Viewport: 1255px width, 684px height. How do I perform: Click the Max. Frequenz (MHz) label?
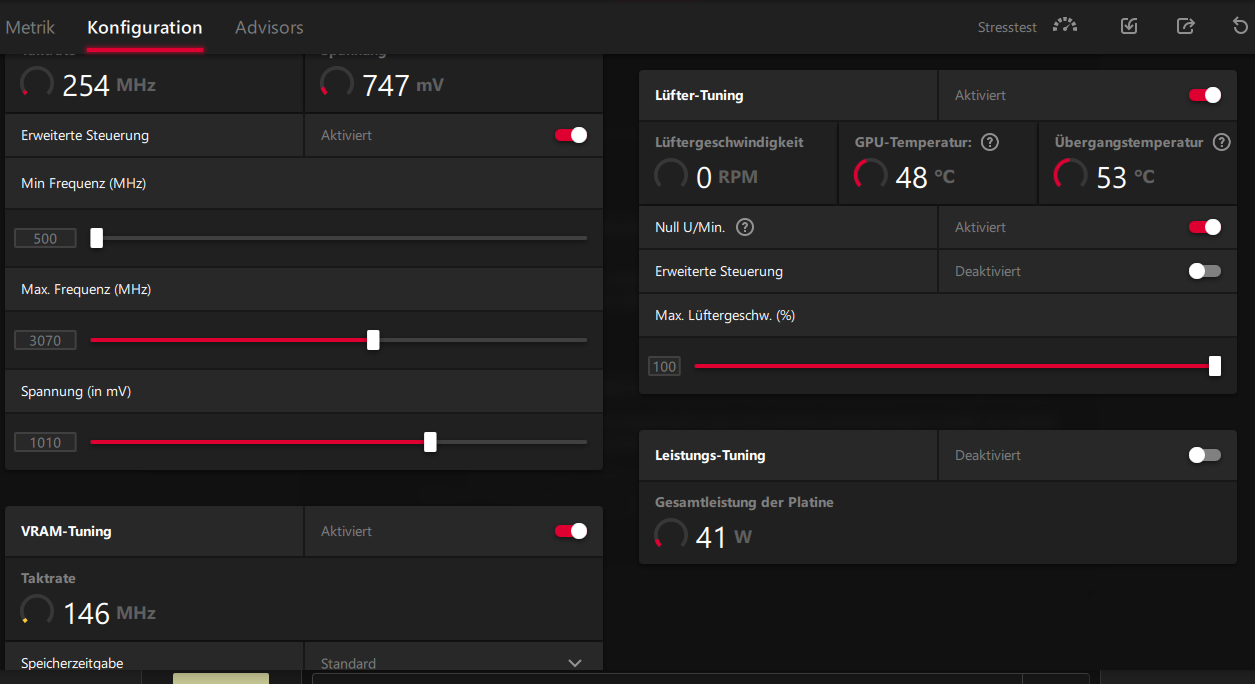[86, 289]
